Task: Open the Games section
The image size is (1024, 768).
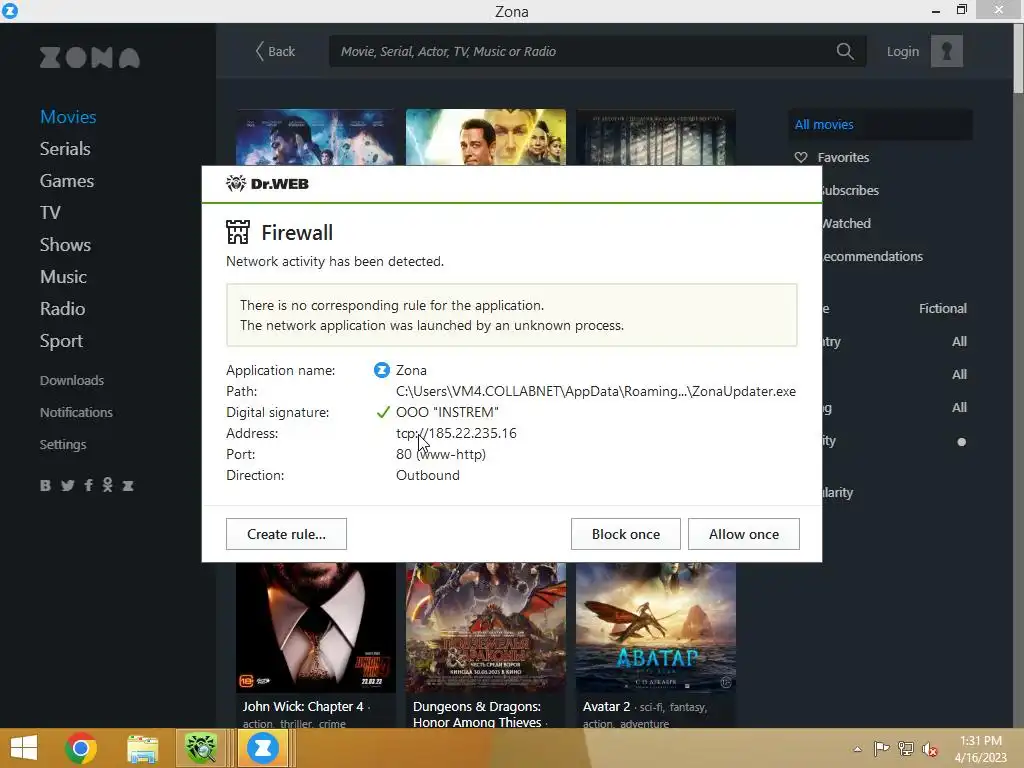Action: point(67,181)
